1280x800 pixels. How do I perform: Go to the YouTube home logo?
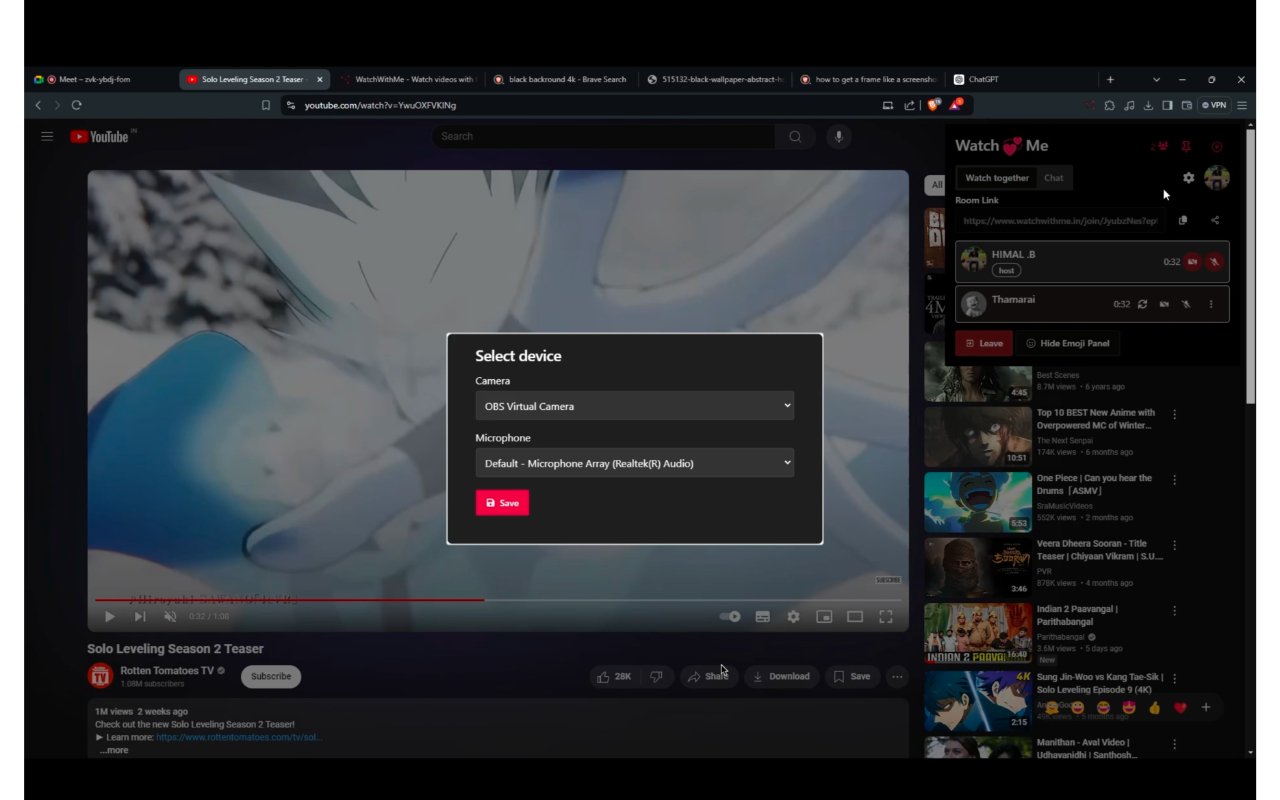coord(102,136)
